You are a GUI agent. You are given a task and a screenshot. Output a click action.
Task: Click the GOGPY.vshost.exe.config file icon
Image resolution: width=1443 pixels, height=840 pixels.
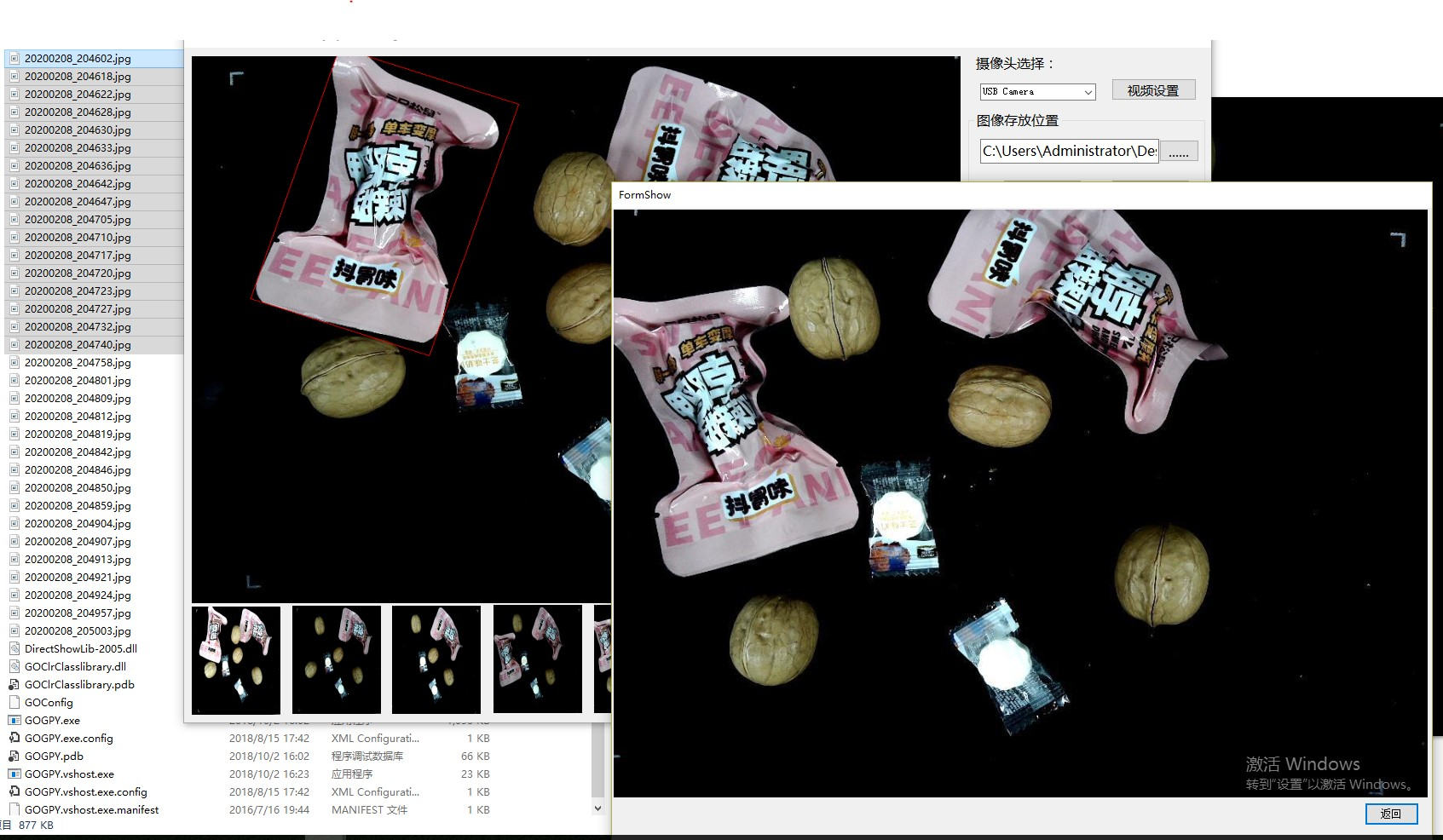click(x=14, y=791)
